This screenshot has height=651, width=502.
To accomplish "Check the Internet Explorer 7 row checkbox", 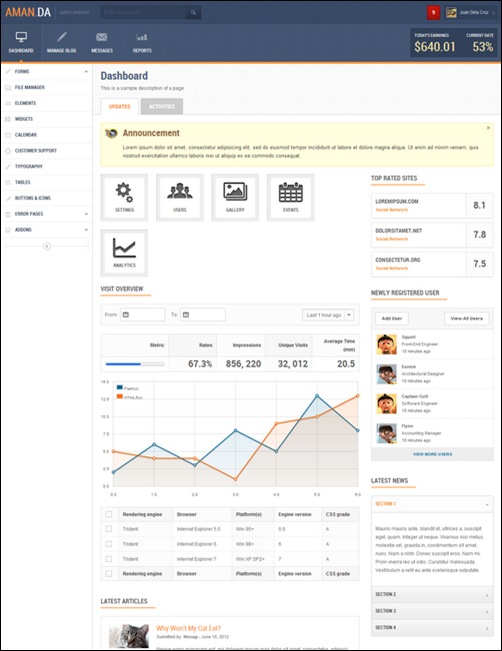I will point(109,559).
